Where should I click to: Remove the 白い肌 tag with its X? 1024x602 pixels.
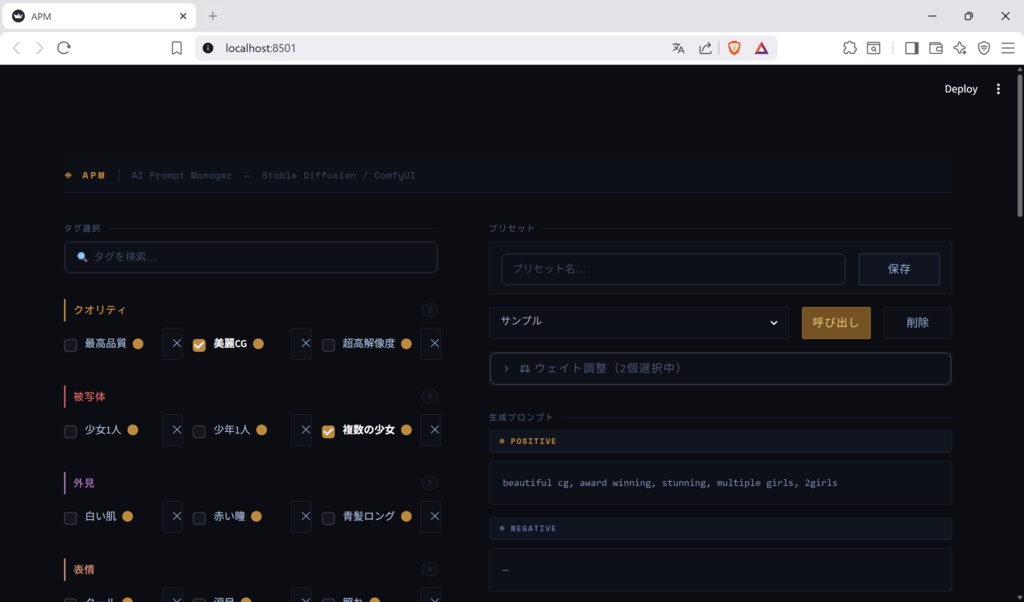tap(172, 516)
